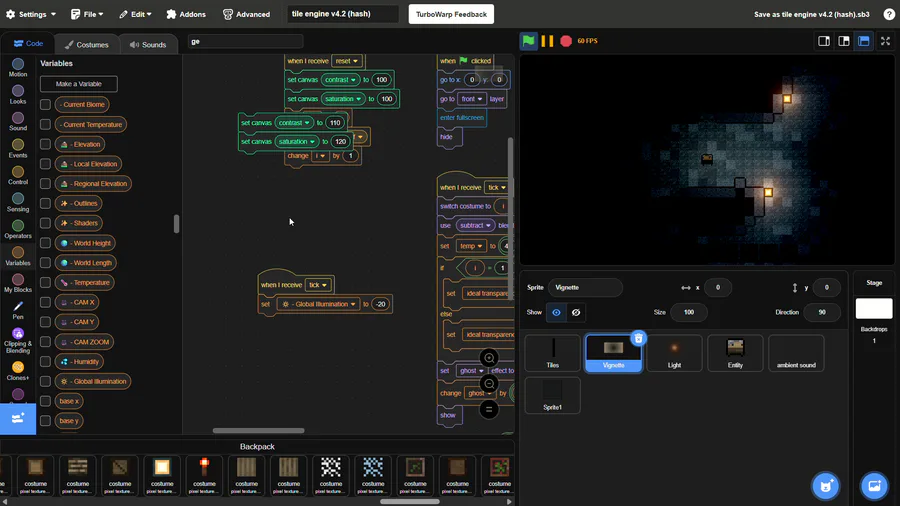Check the Outlines variable checkbox

[x=45, y=203]
